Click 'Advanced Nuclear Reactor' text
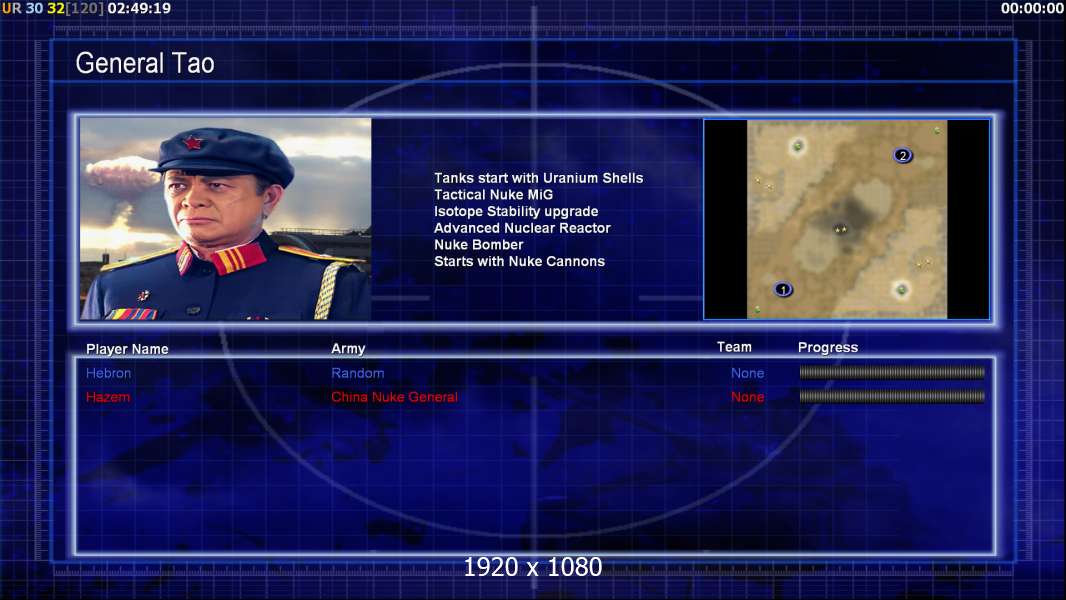Screen dimensions: 1066x600 click(x=522, y=228)
